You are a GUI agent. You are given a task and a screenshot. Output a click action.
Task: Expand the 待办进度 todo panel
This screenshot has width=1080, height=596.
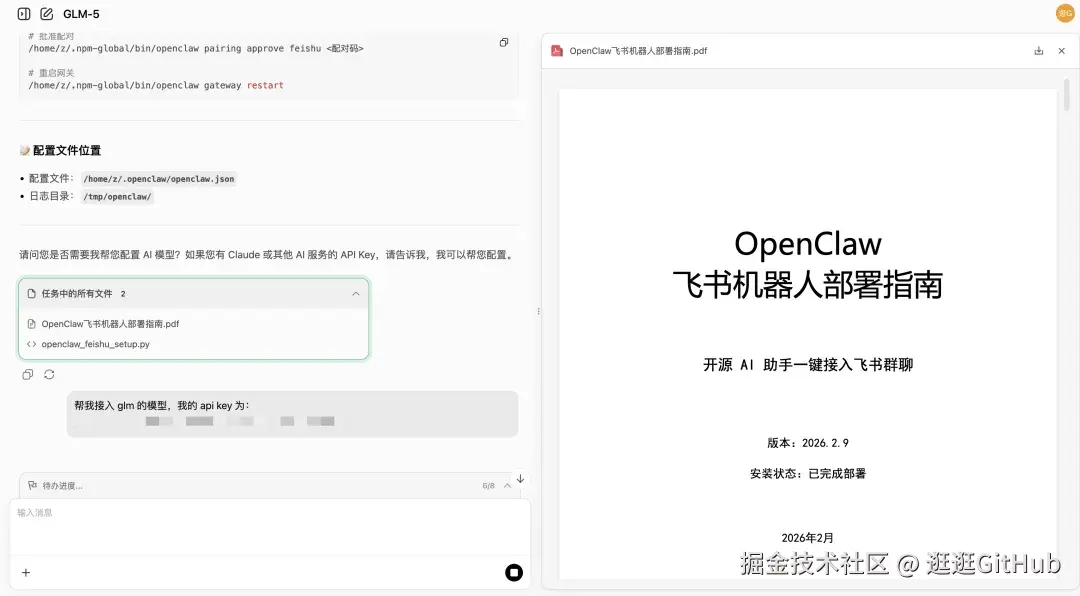click(x=507, y=486)
